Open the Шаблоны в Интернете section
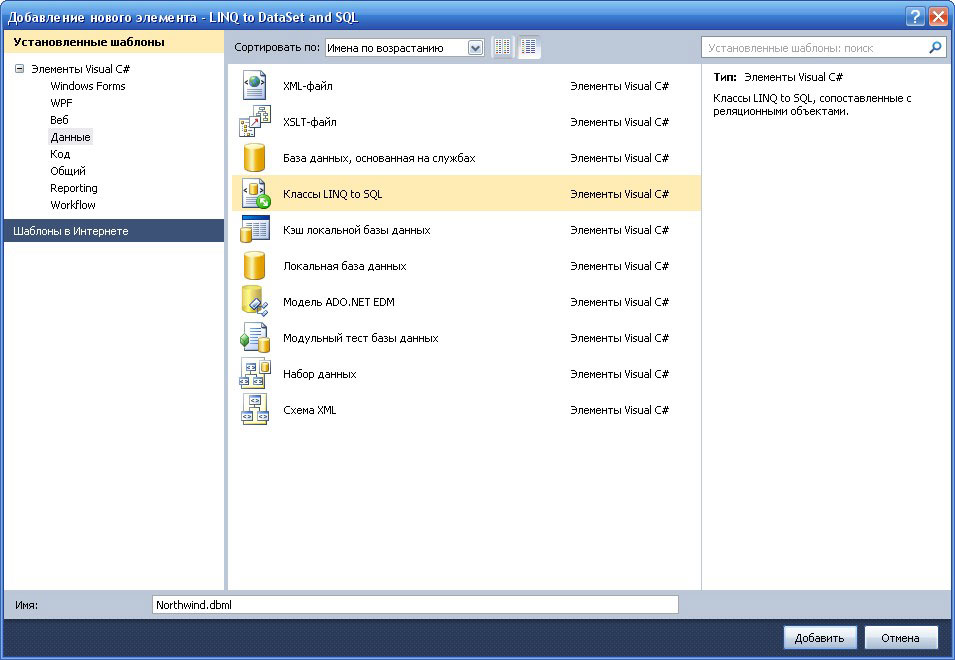The height and width of the screenshot is (660, 955). [114, 231]
